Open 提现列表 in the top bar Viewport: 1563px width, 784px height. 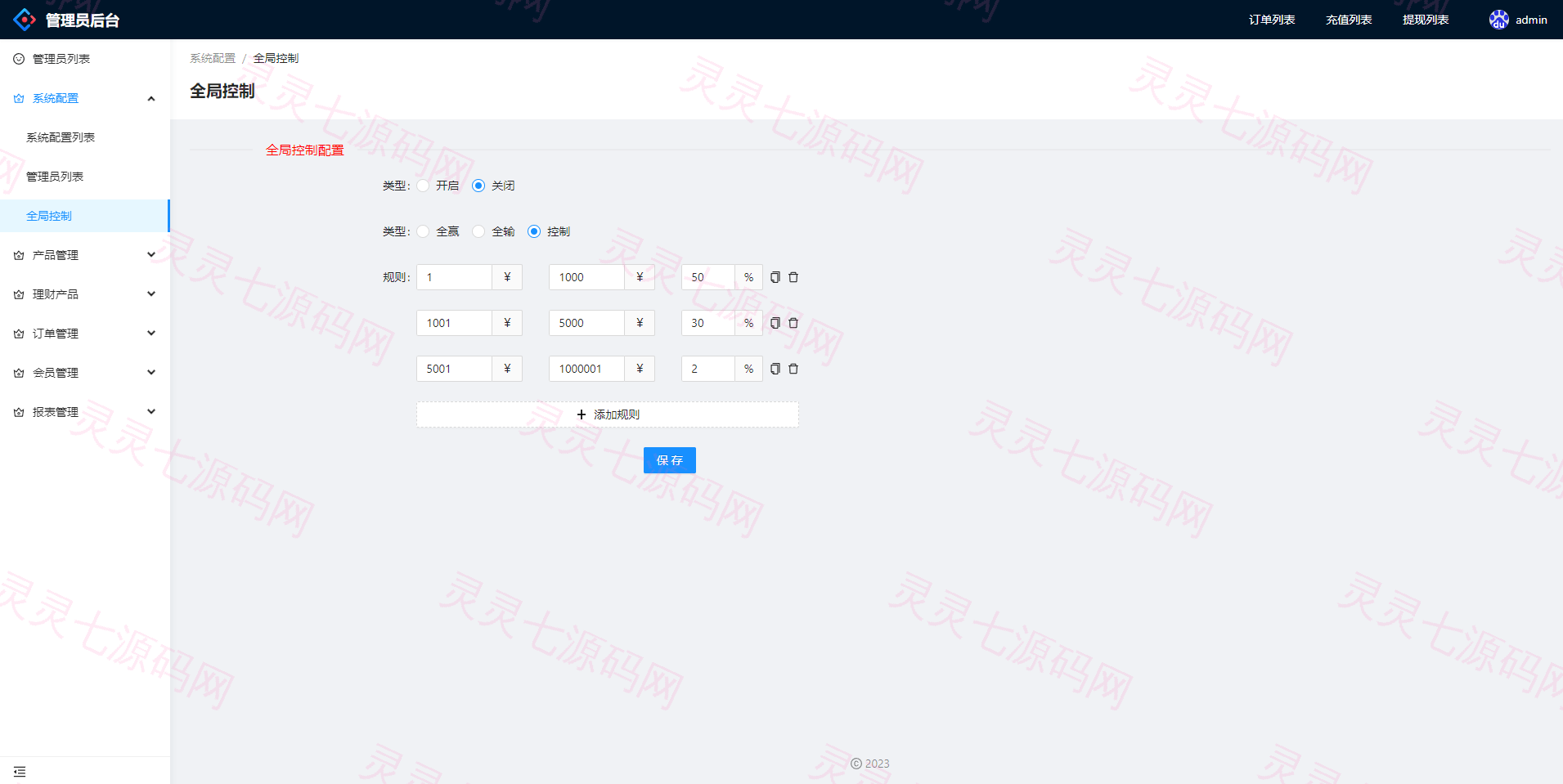tap(1426, 20)
